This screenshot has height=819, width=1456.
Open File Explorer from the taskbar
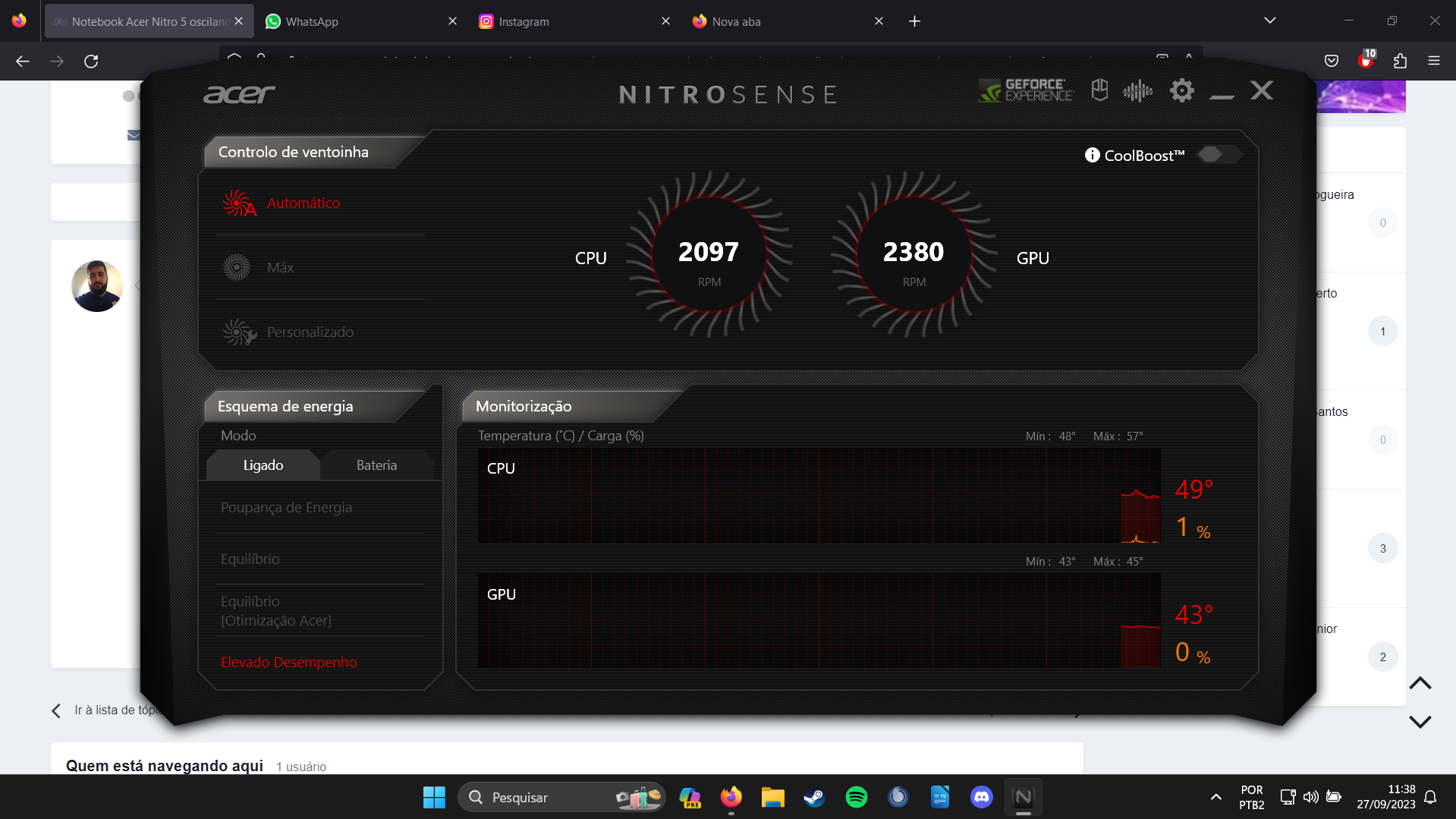coord(772,797)
